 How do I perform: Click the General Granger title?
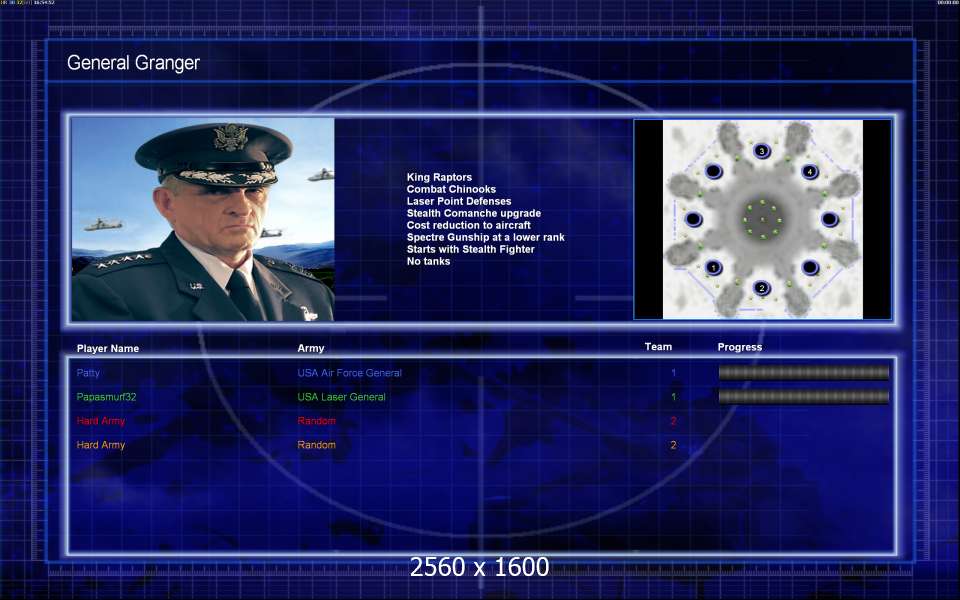click(133, 63)
